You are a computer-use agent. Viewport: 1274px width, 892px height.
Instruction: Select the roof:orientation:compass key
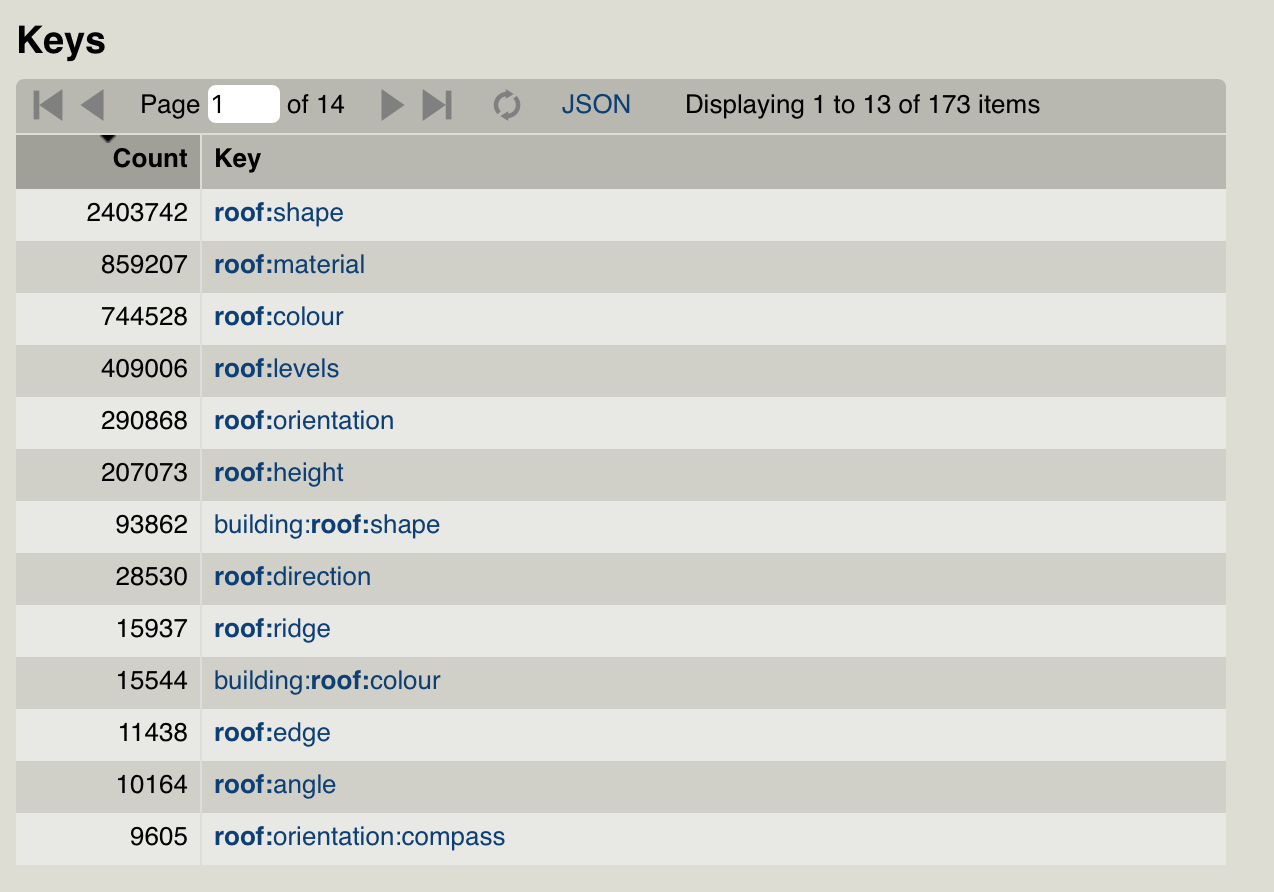359,836
